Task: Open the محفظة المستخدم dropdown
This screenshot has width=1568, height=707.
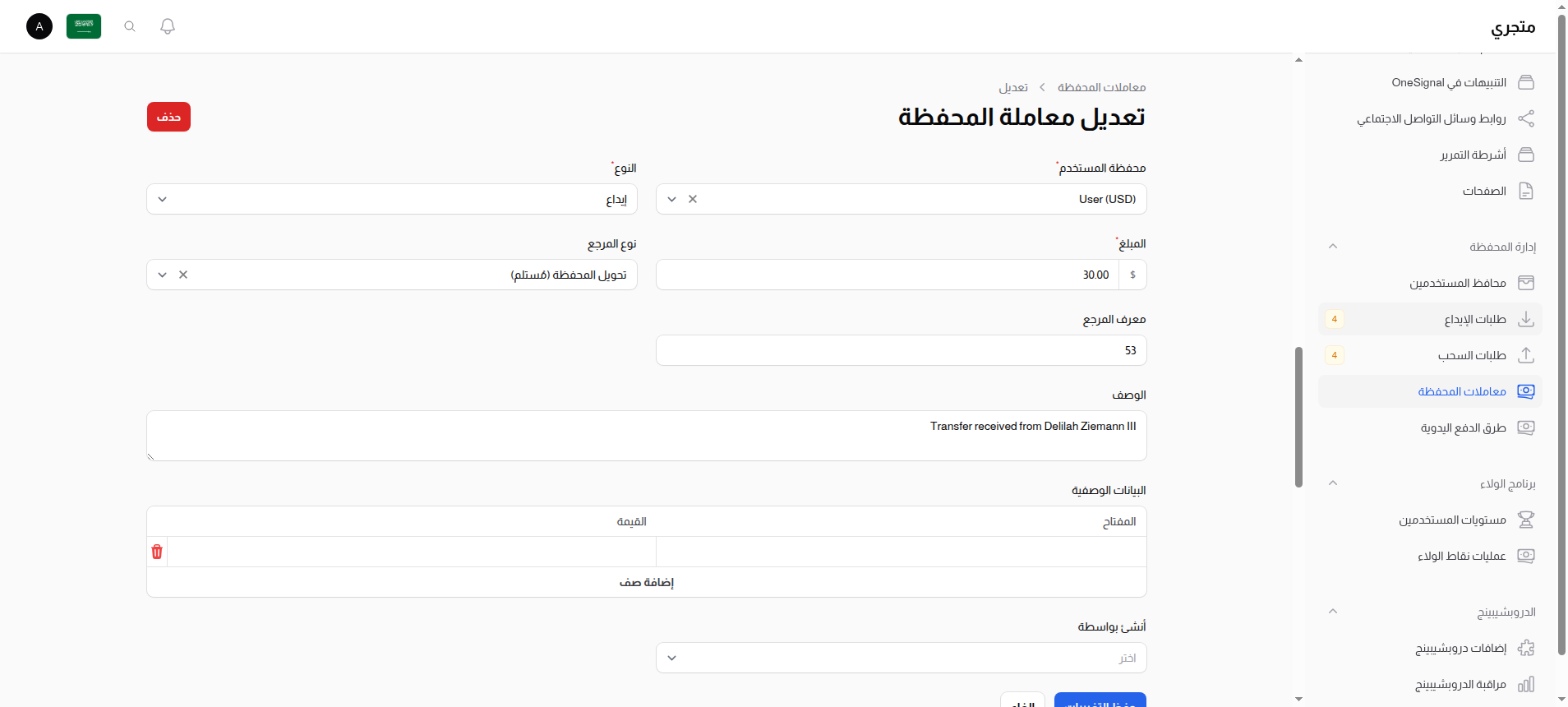Action: tap(671, 199)
